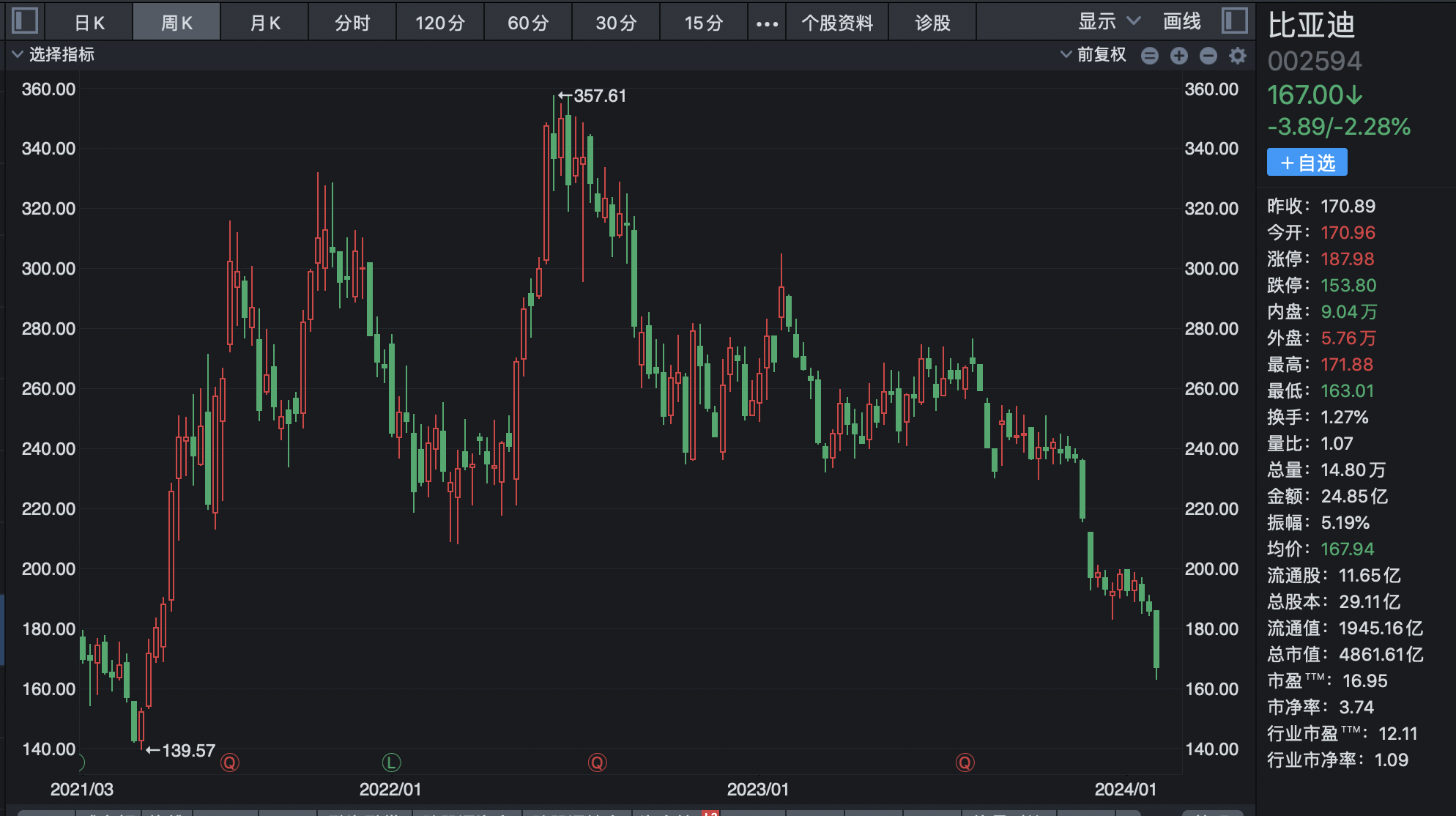Switch to the 日K tab
The width and height of the screenshot is (1456, 816).
(x=89, y=23)
